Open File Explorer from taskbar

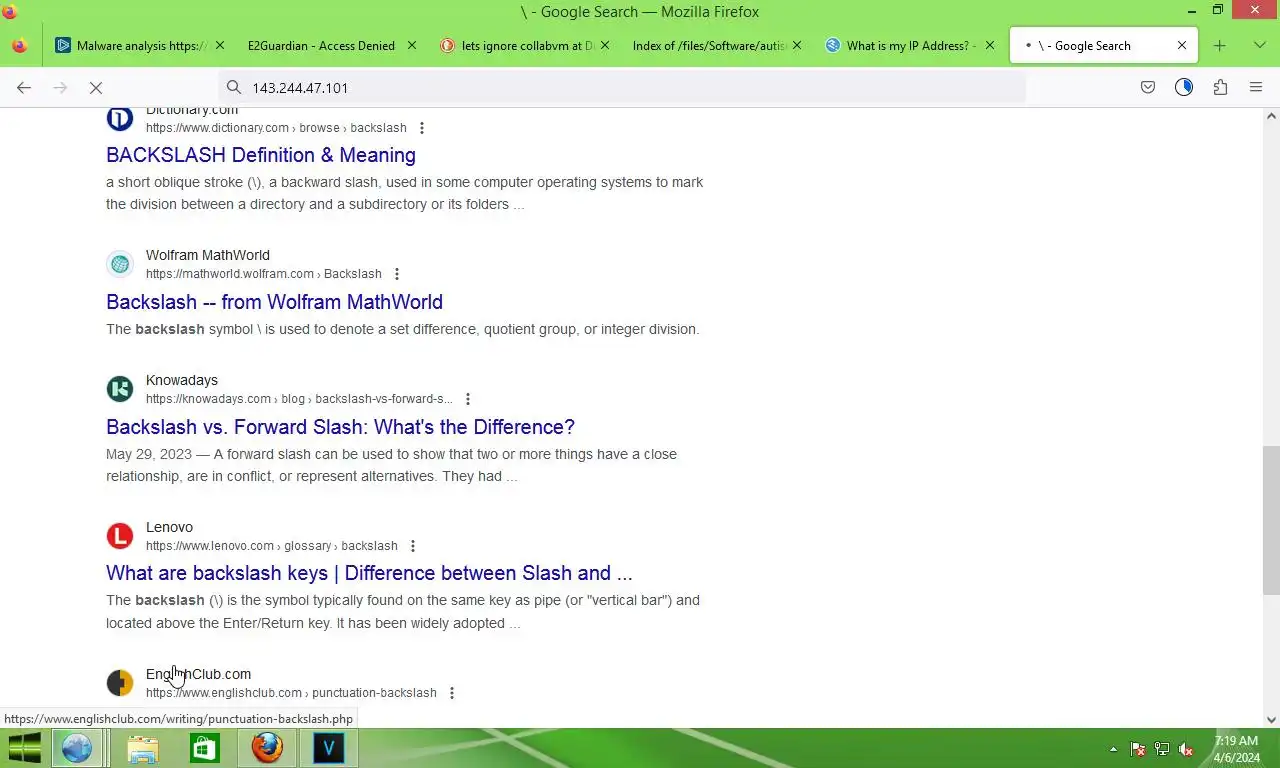tap(143, 748)
